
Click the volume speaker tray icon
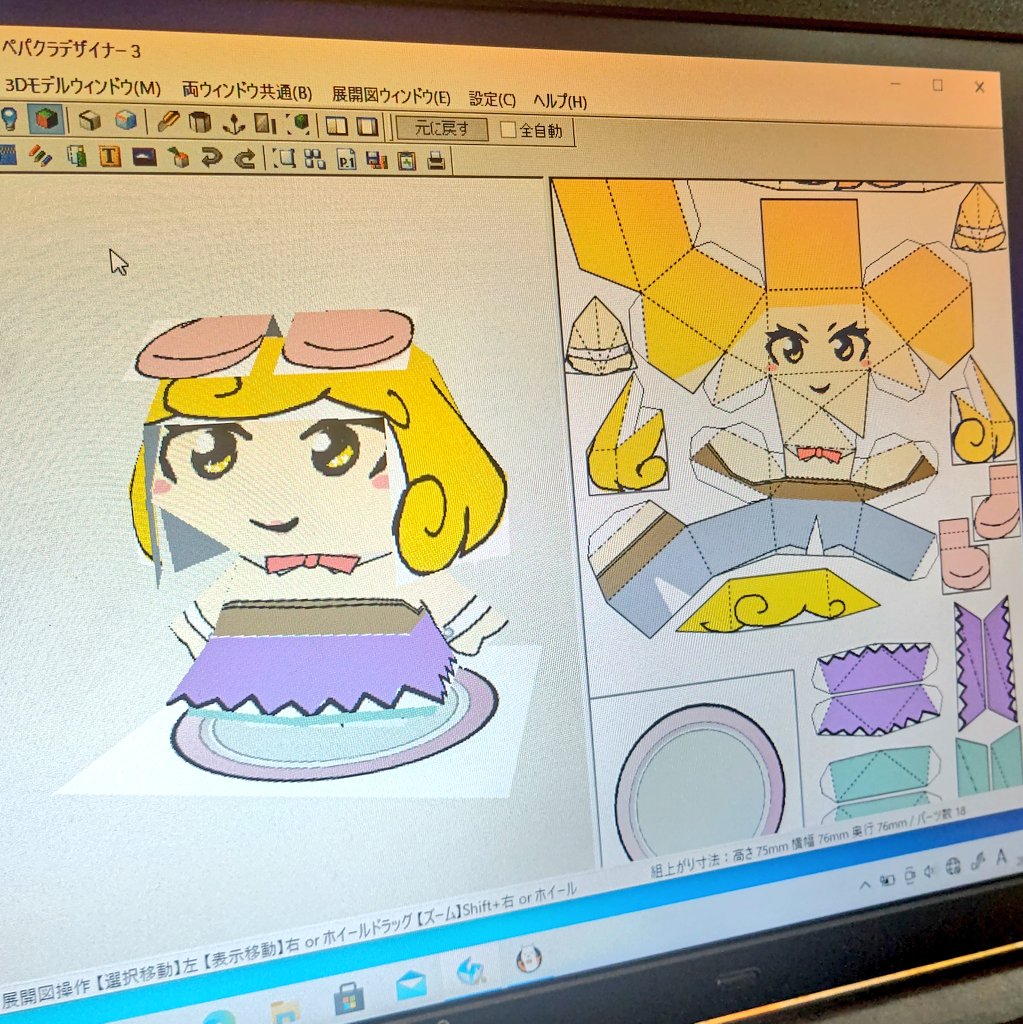click(930, 872)
